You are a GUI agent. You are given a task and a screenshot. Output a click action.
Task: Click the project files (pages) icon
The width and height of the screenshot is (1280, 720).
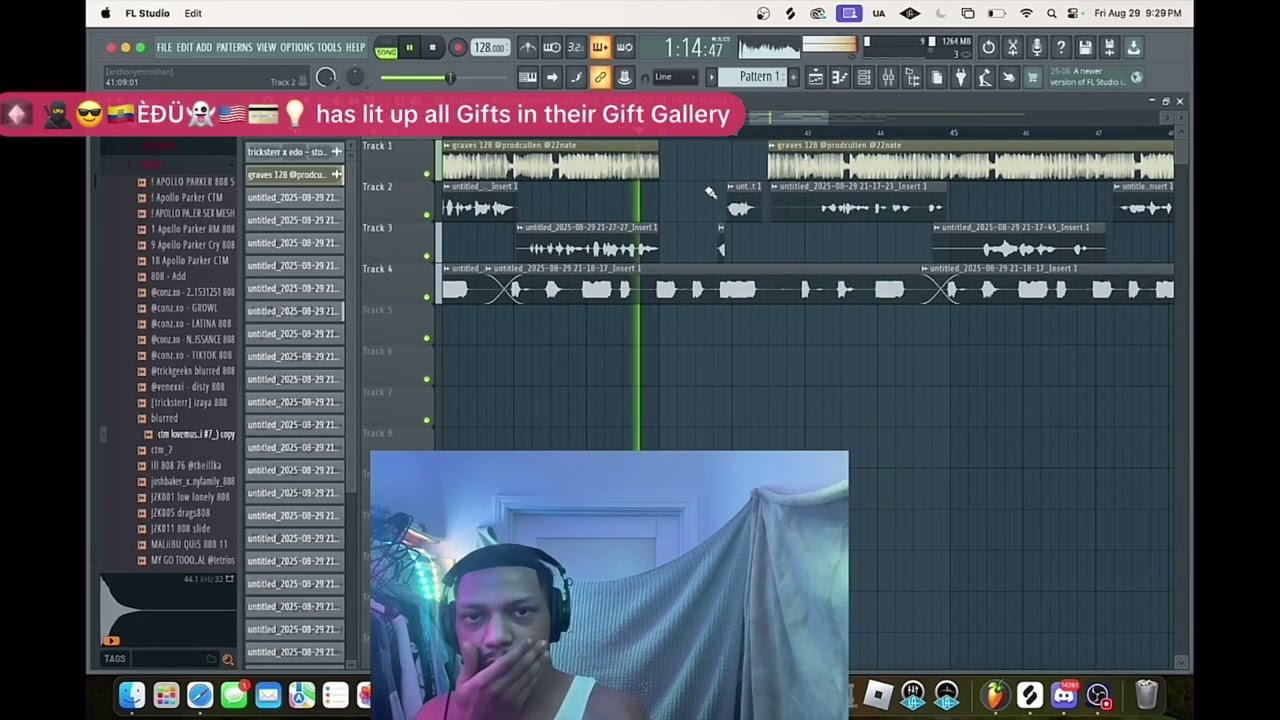[x=937, y=77]
